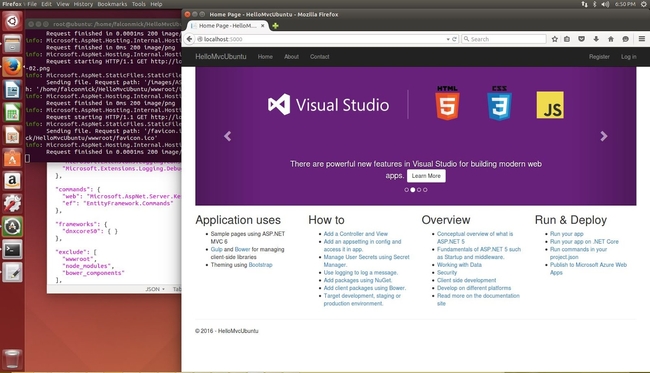Open the Tools menu

click(x=139, y=4)
